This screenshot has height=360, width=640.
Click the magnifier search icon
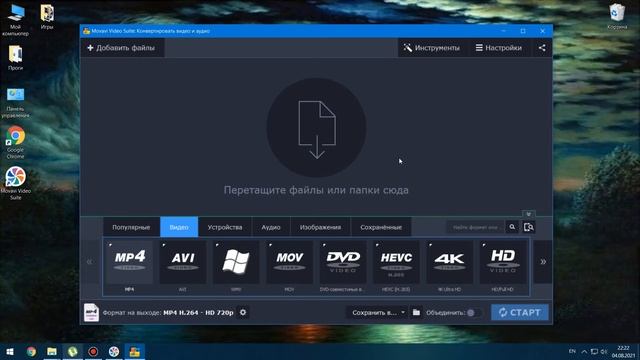pyautogui.click(x=512, y=227)
